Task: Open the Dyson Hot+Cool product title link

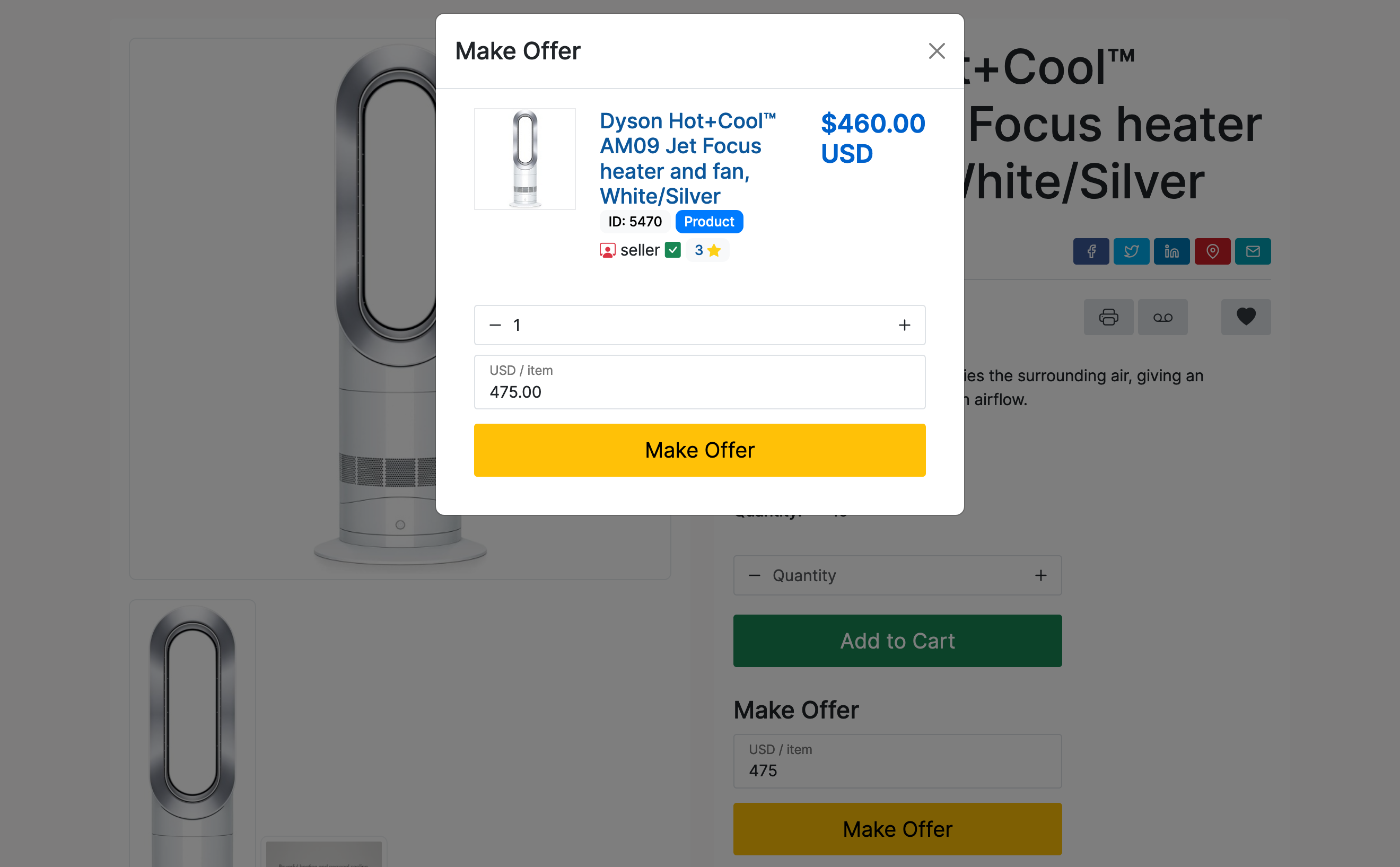Action: 687,158
